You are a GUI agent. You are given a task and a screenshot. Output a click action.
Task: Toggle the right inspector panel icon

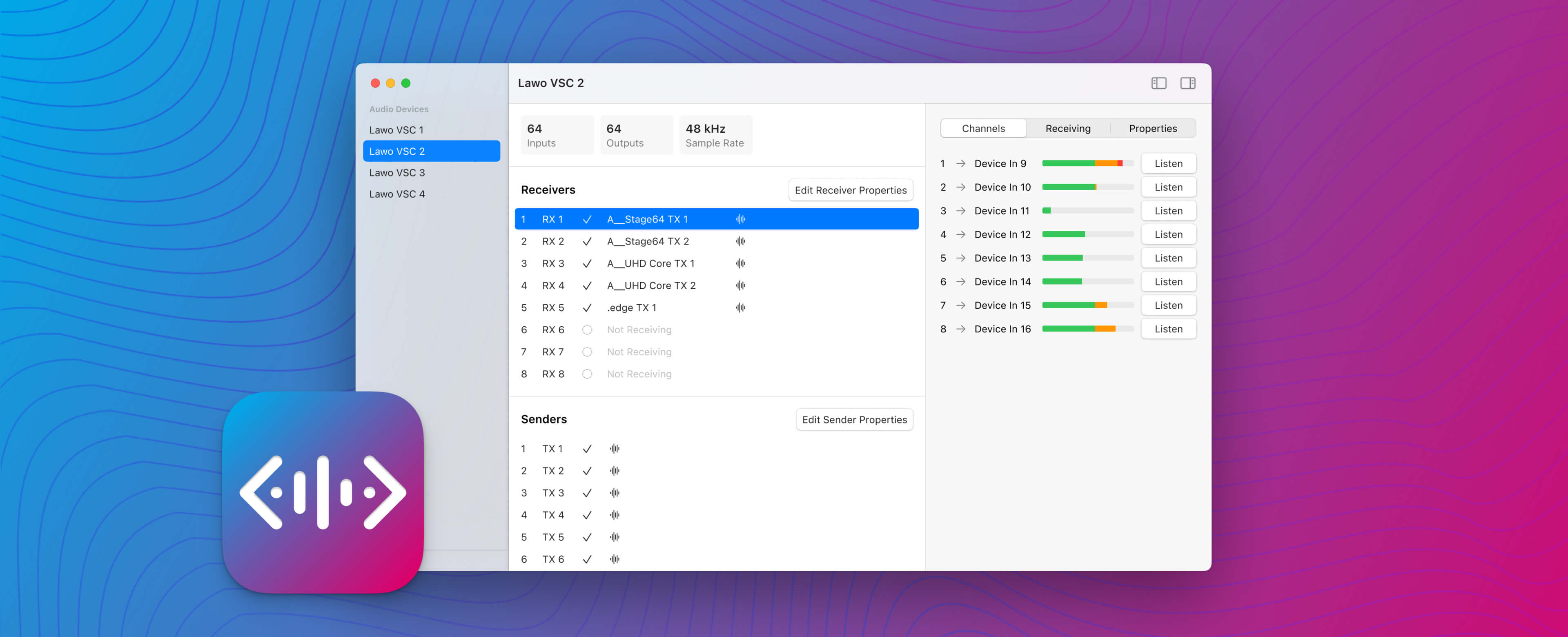[x=1187, y=83]
